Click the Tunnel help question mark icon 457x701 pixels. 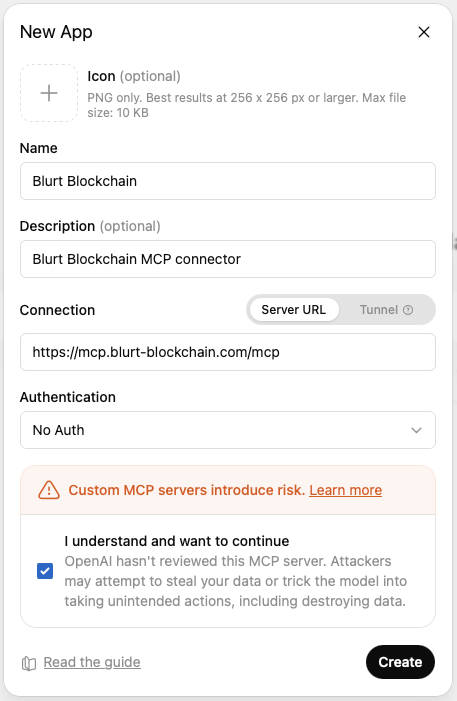tap(408, 310)
